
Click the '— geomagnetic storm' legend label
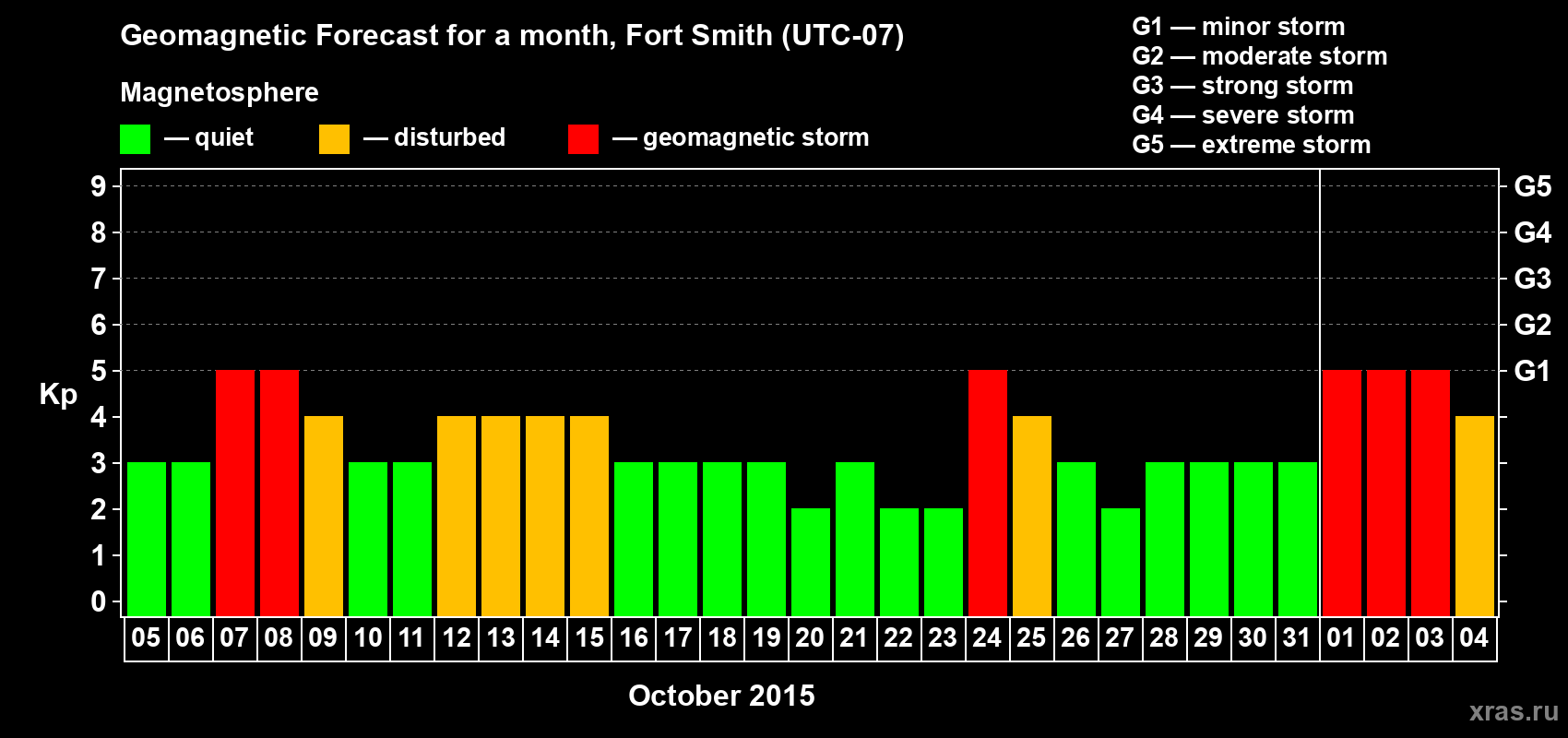741,137
